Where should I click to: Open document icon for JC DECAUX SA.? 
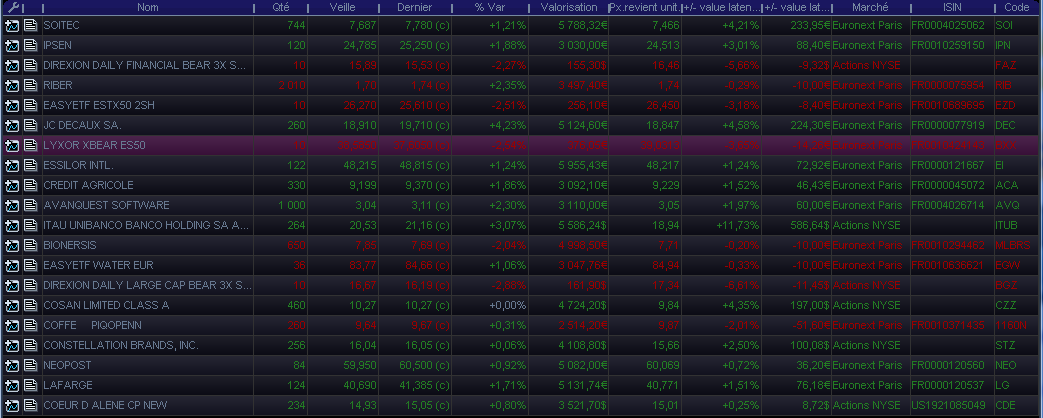coord(31,126)
